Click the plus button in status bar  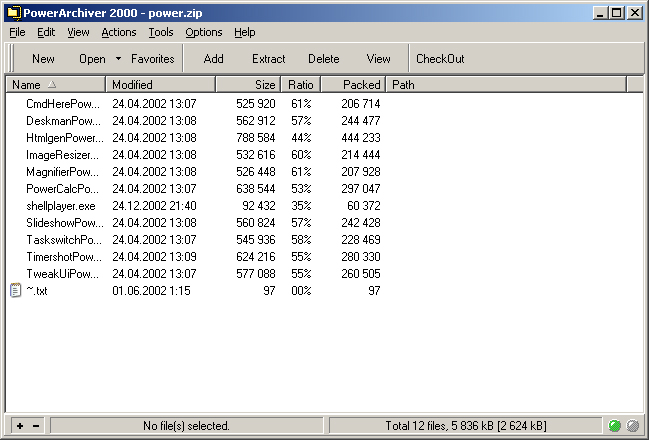20,426
